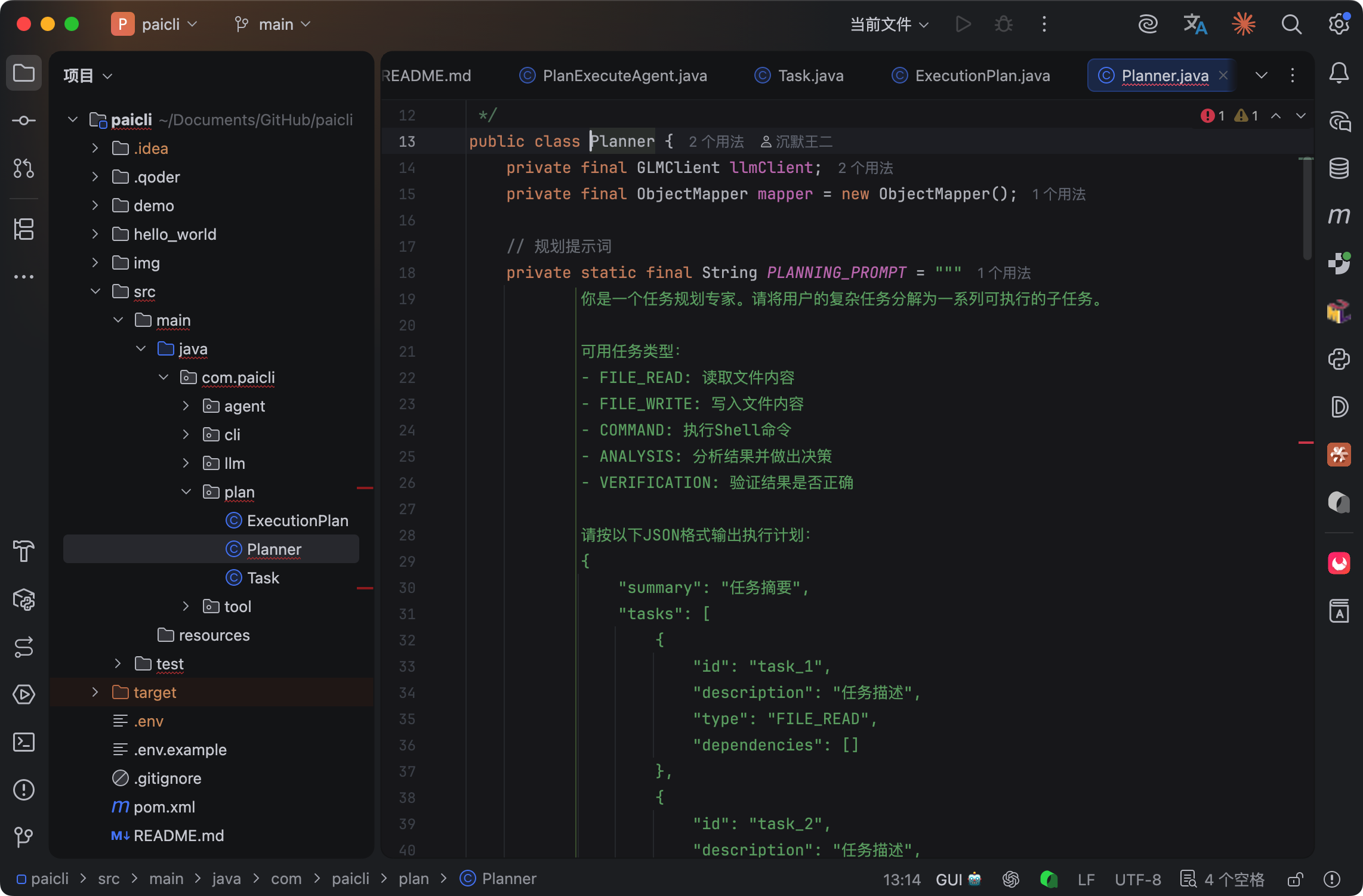Expand the target folder
The height and width of the screenshot is (896, 1363).
tap(95, 692)
